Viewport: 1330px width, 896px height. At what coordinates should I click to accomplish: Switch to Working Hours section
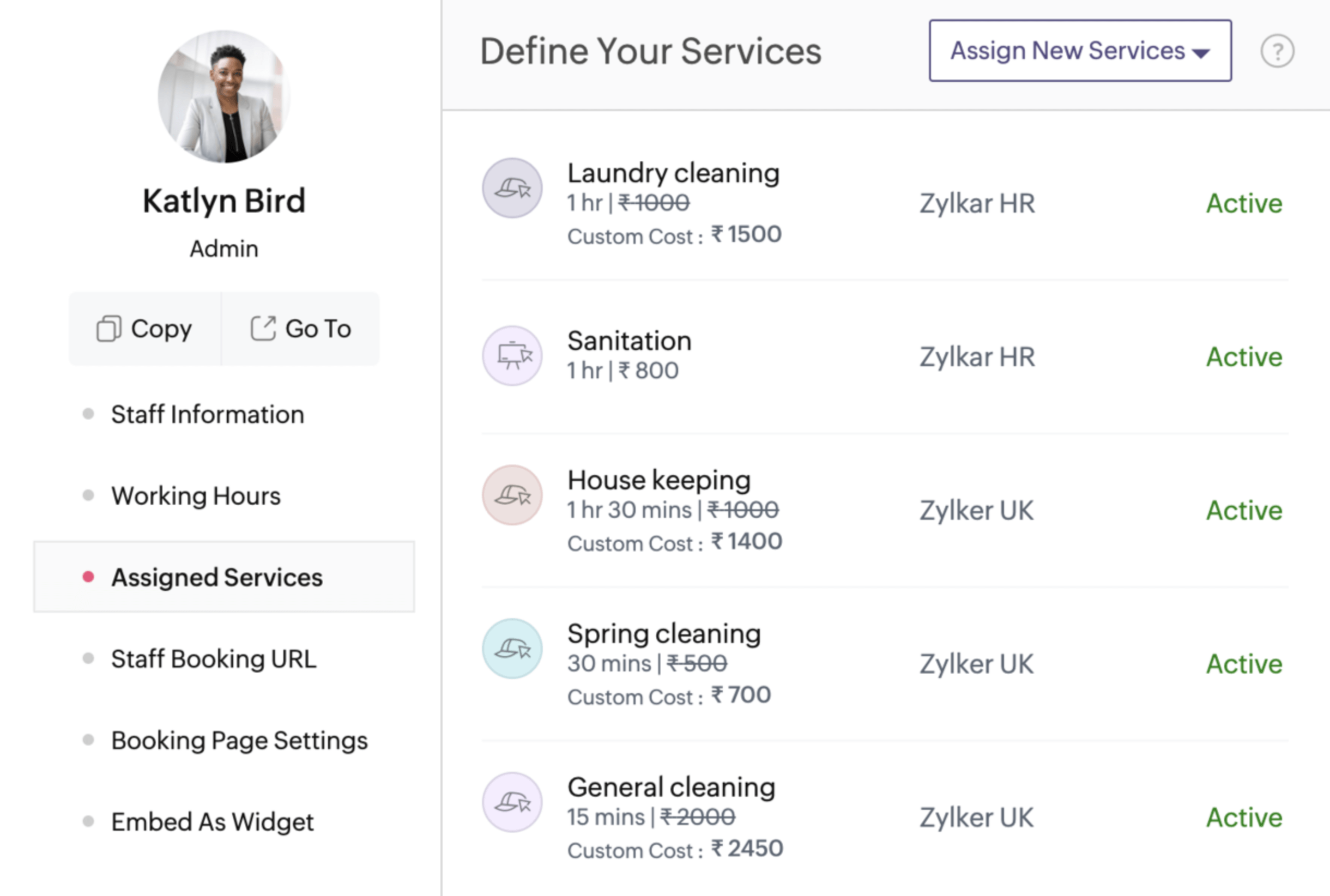[x=196, y=495]
